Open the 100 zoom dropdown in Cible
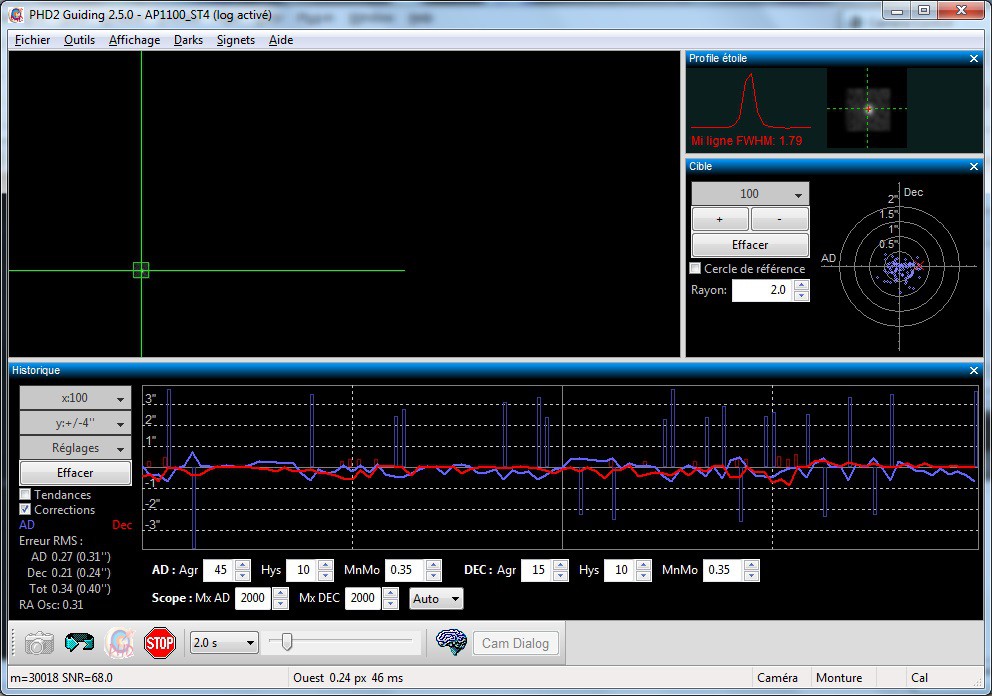The image size is (992, 696). pyautogui.click(x=750, y=194)
